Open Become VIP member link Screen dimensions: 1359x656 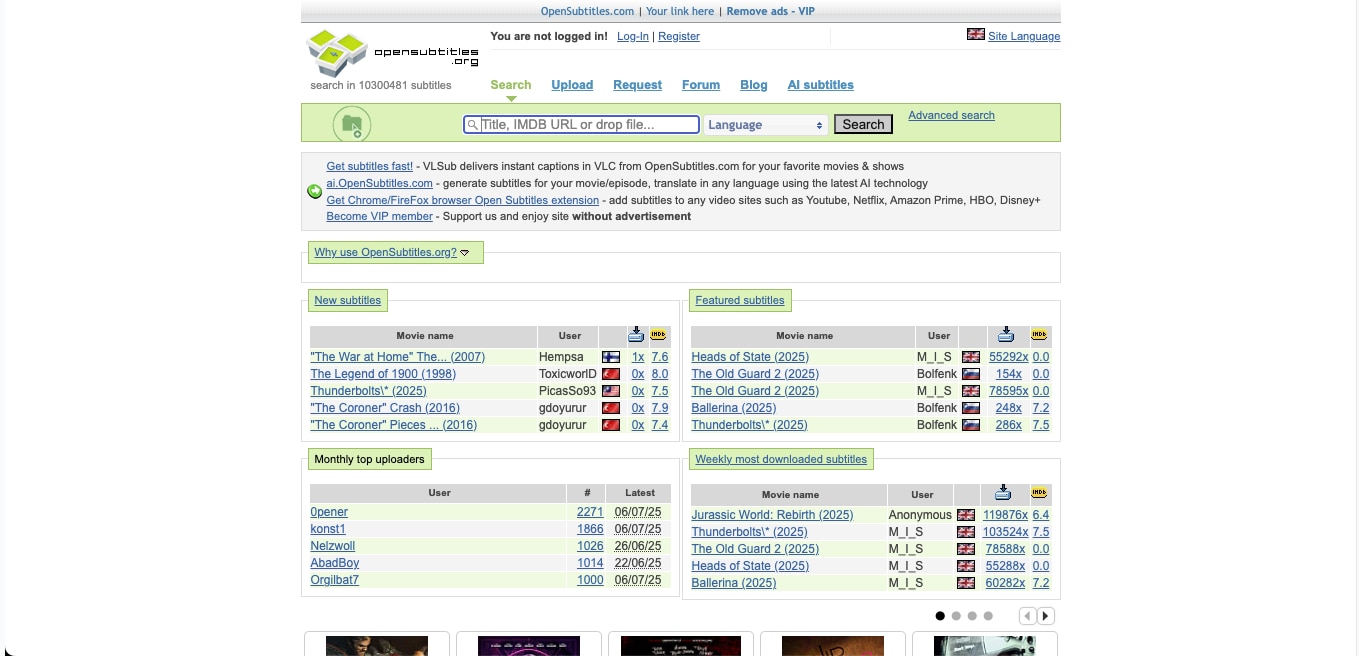coord(380,216)
